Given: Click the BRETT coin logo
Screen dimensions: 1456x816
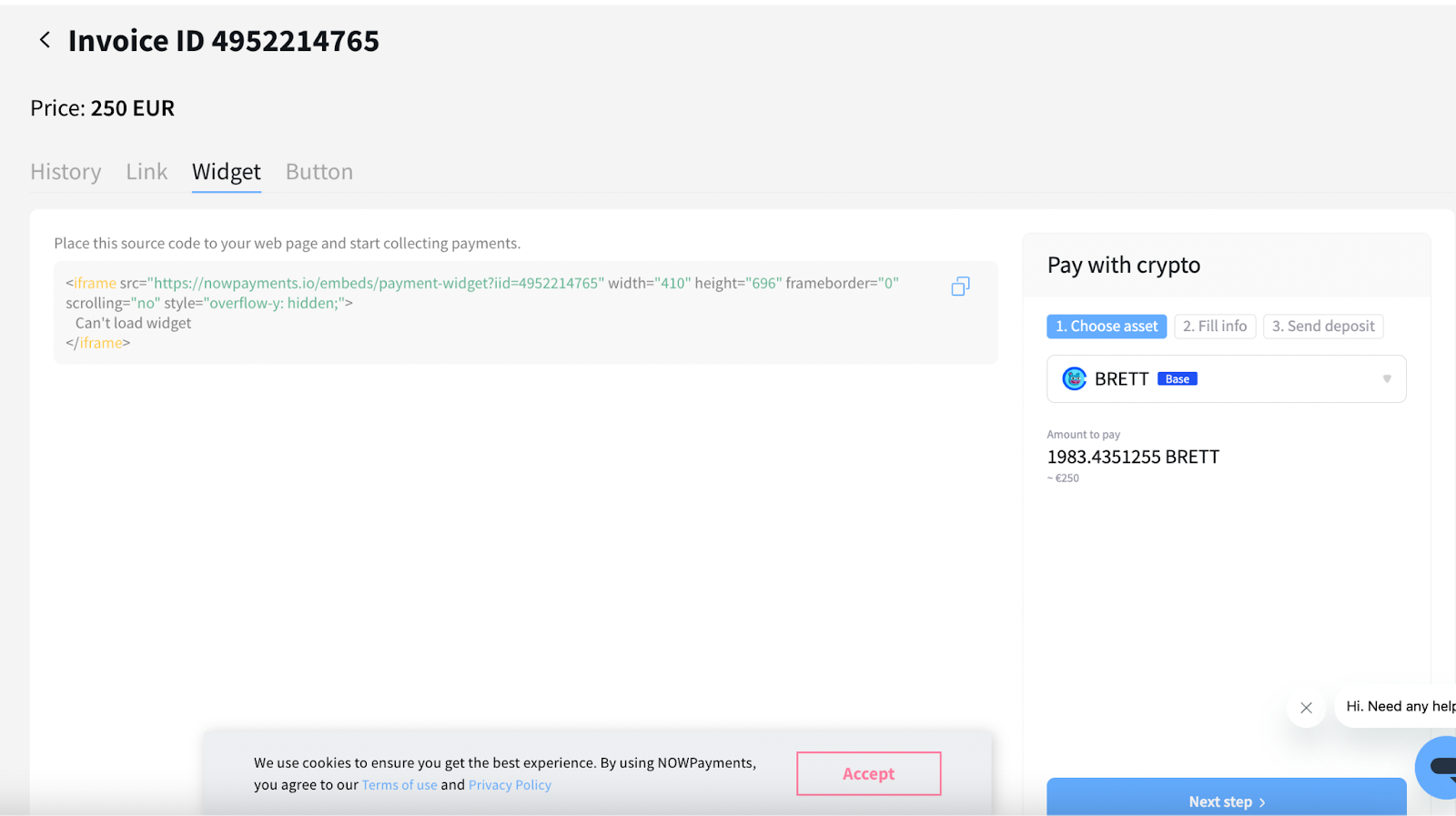Looking at the screenshot, I should pyautogui.click(x=1075, y=378).
